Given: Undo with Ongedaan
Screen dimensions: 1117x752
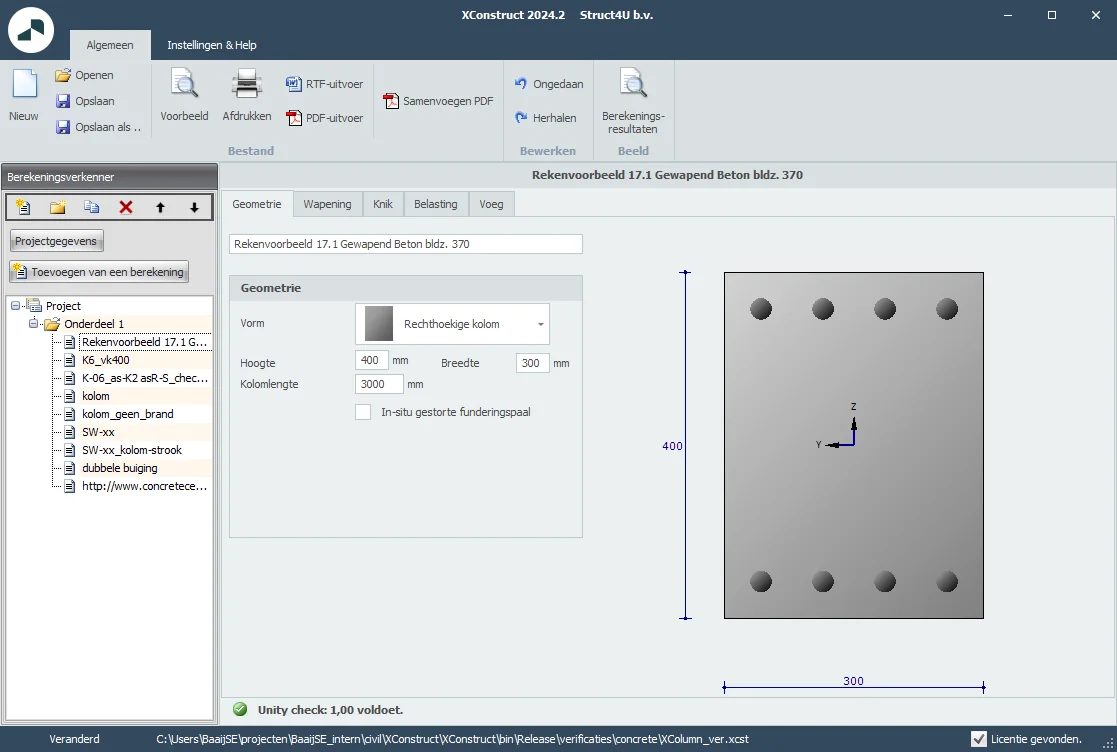Looking at the screenshot, I should [x=549, y=84].
